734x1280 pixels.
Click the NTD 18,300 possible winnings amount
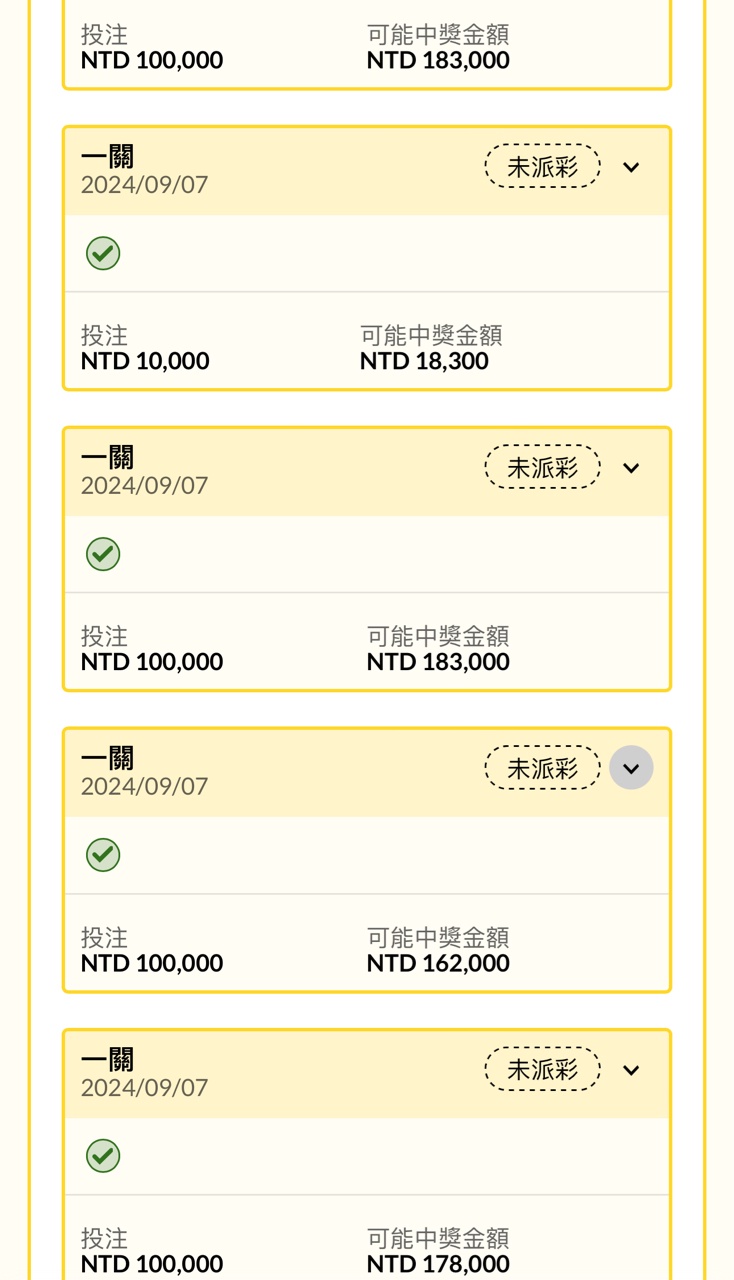tap(424, 361)
